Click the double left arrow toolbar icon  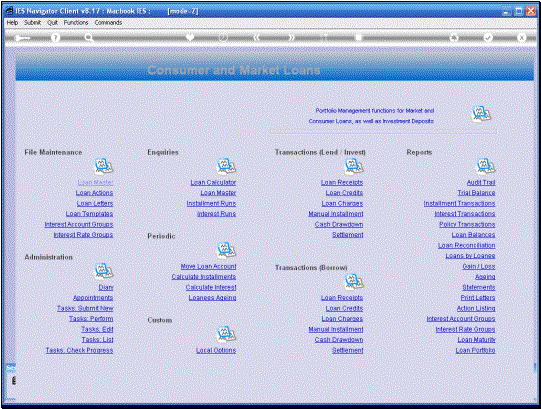coord(256,37)
